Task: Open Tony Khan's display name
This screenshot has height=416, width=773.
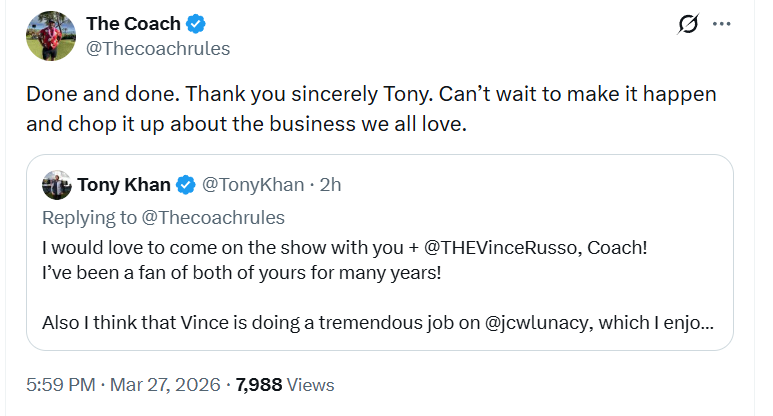Action: tap(124, 185)
